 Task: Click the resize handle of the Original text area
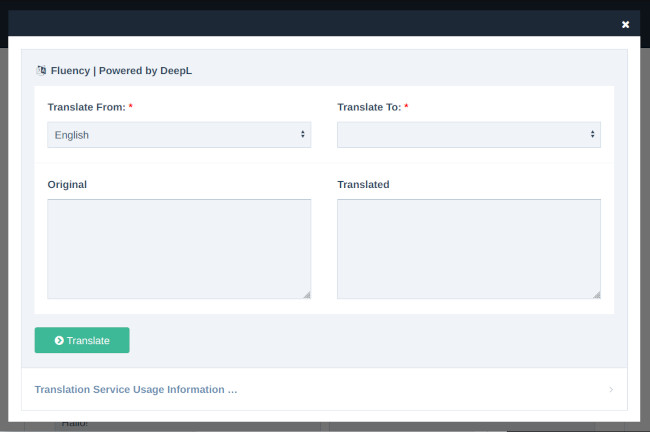[x=307, y=295]
